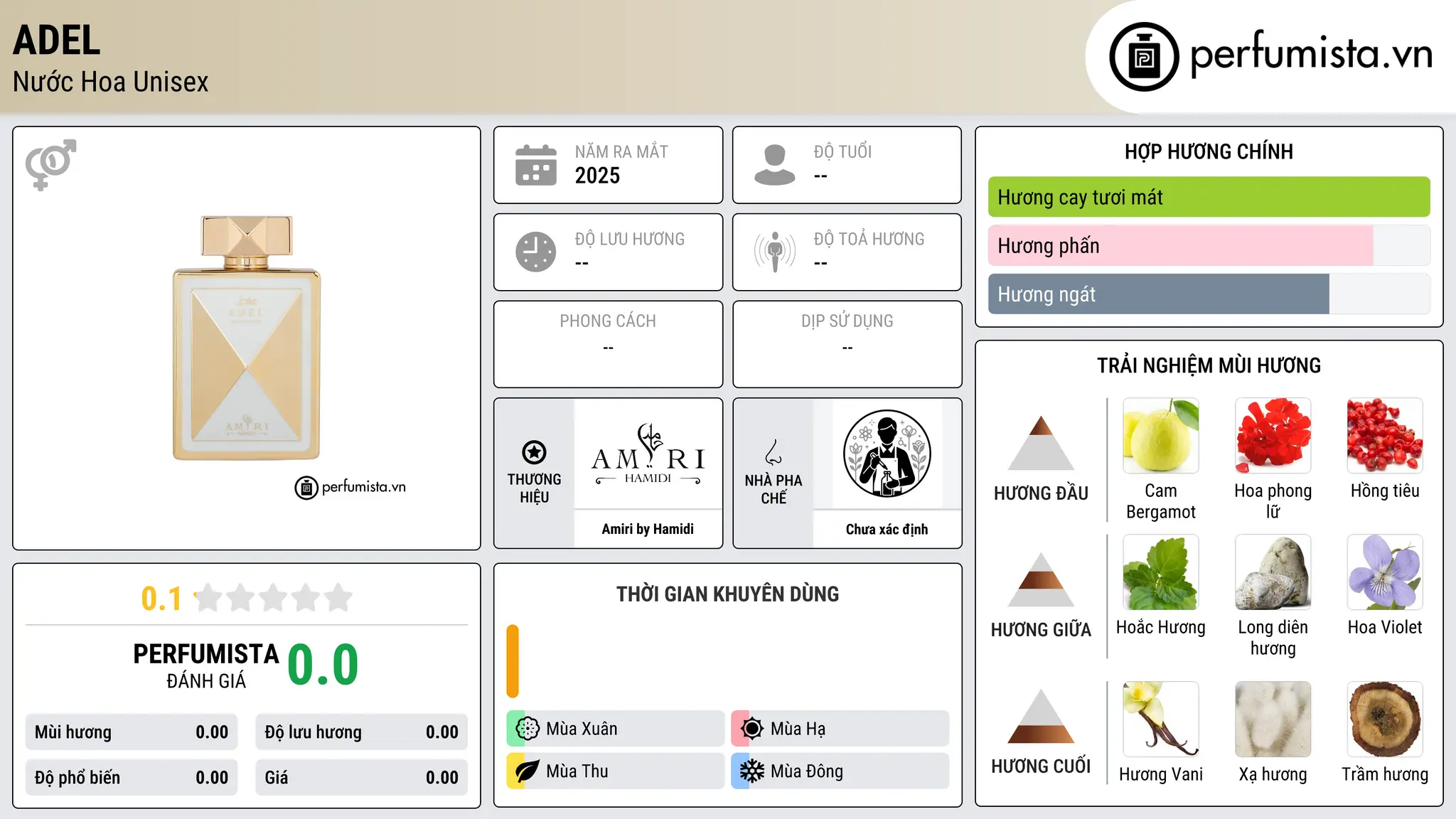Select the Mùa Hạ season button
The height and width of the screenshot is (819, 1456).
[x=840, y=729]
